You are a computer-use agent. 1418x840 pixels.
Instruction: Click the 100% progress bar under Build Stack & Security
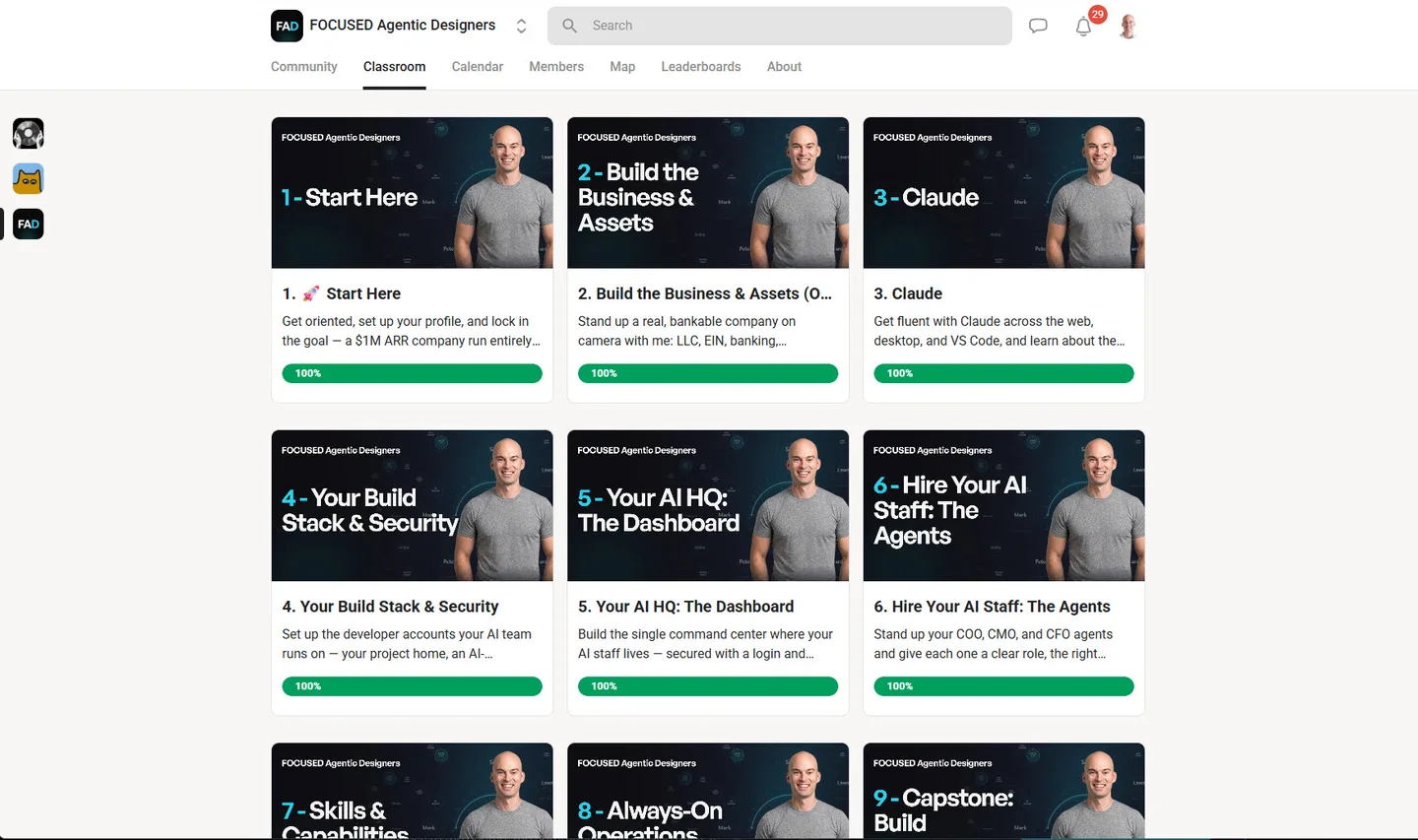413,686
